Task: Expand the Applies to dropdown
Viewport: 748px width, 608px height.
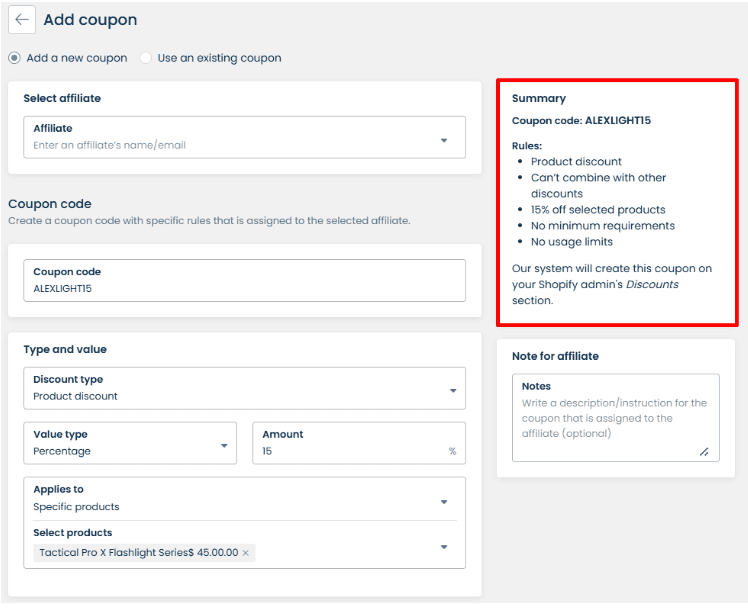Action: point(444,501)
